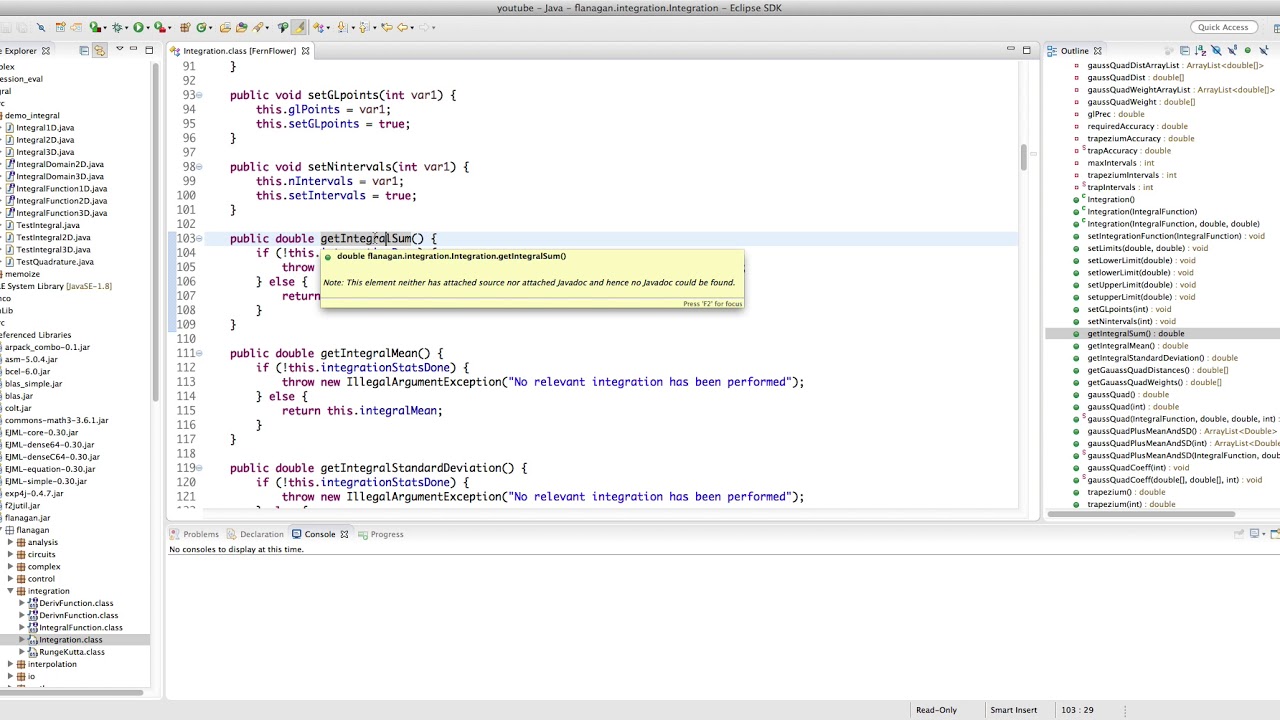Image resolution: width=1280 pixels, height=720 pixels.
Task: Select gaussQuadCoeff(int) in the Outline
Action: pos(1139,468)
